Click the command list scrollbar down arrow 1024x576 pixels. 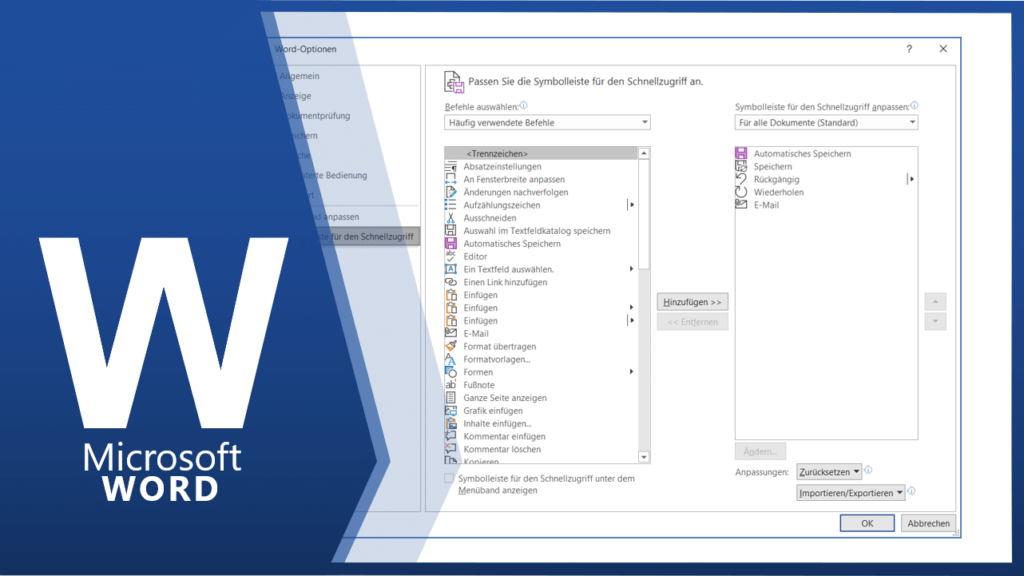[x=644, y=457]
